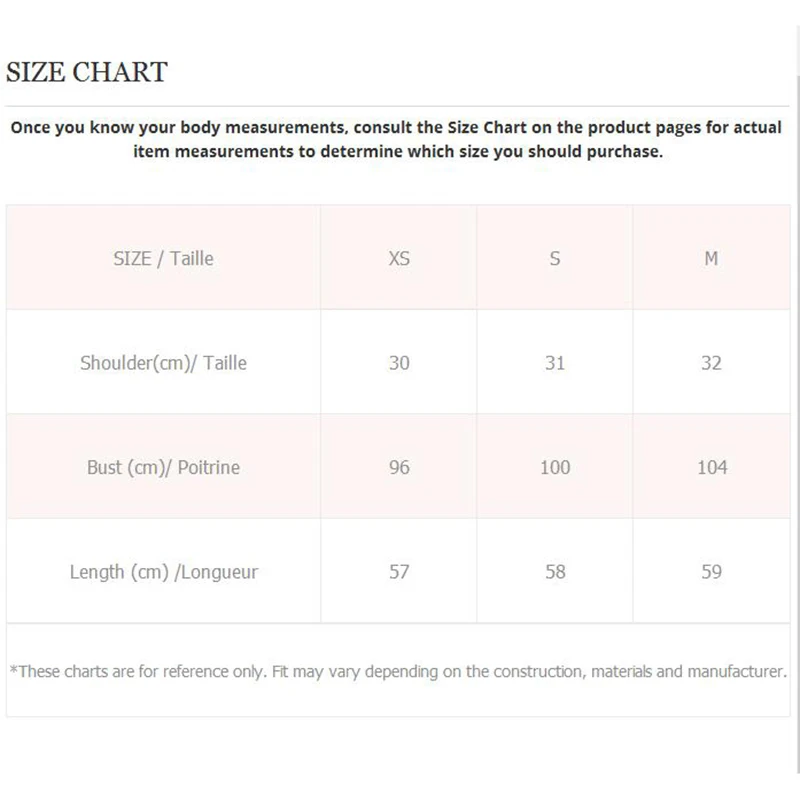
Task: Pick length value 59
Action: 711,572
